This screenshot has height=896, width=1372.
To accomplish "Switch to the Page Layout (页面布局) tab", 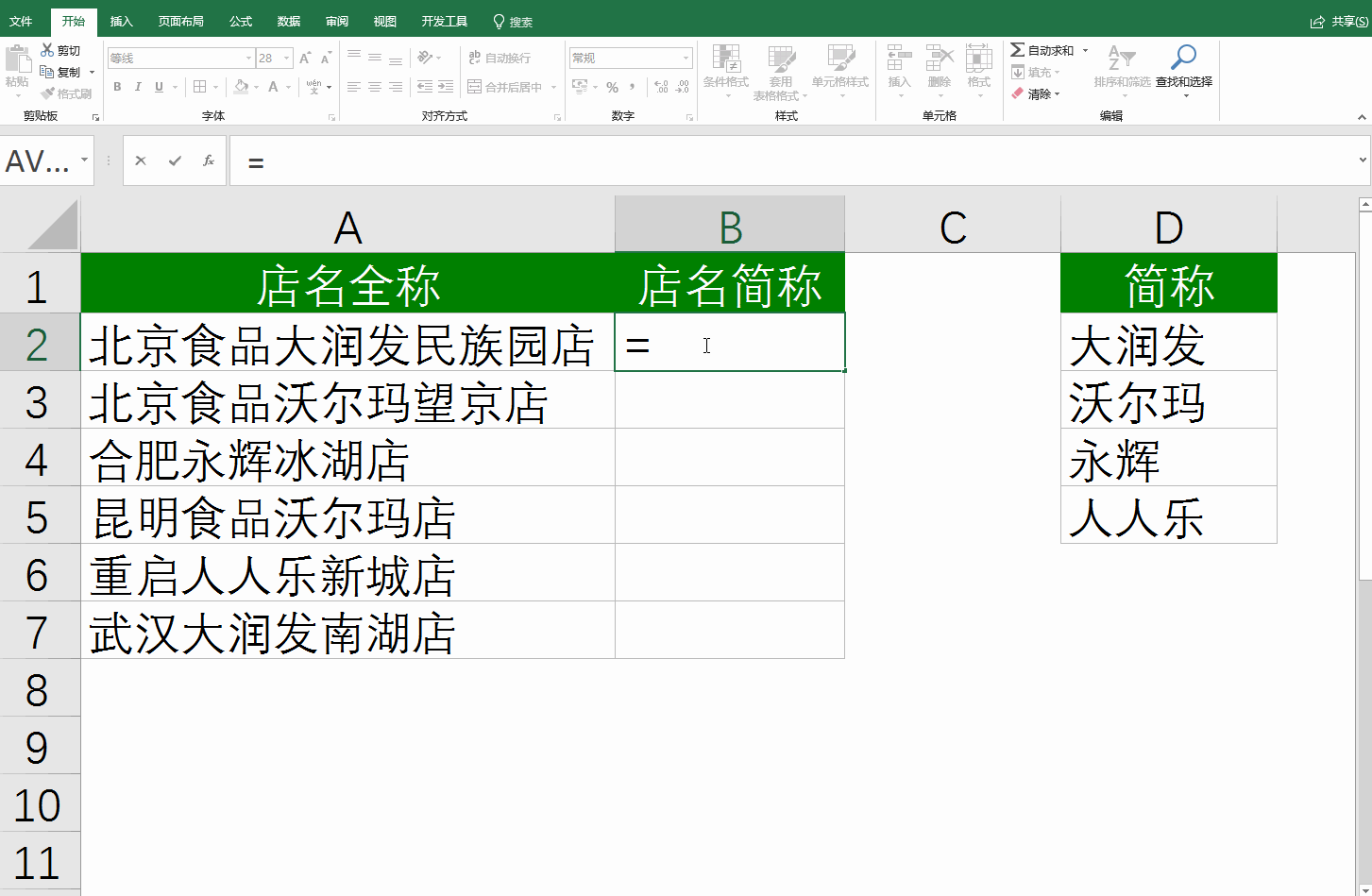I will pos(181,21).
